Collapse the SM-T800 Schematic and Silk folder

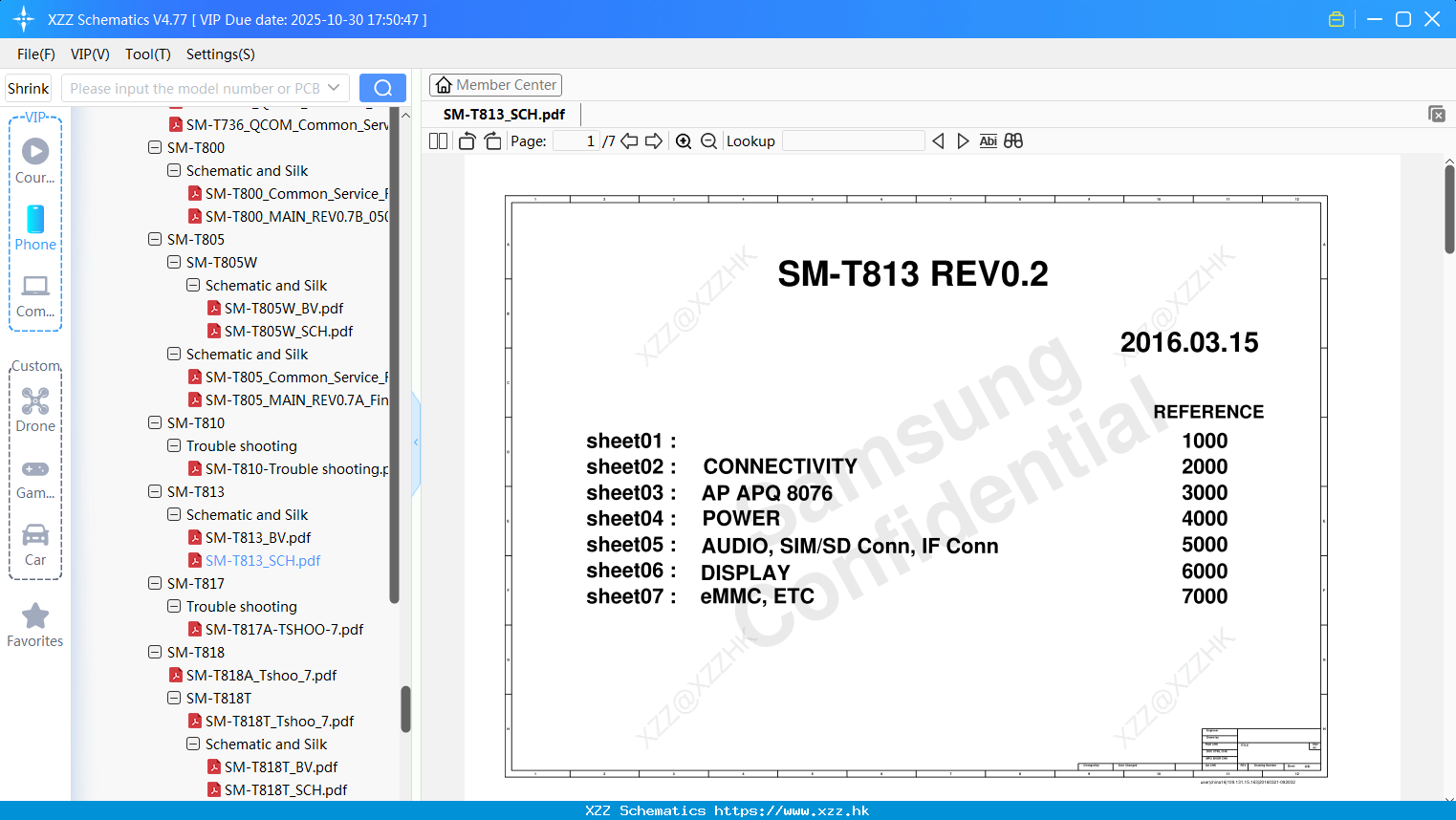pyautogui.click(x=173, y=170)
